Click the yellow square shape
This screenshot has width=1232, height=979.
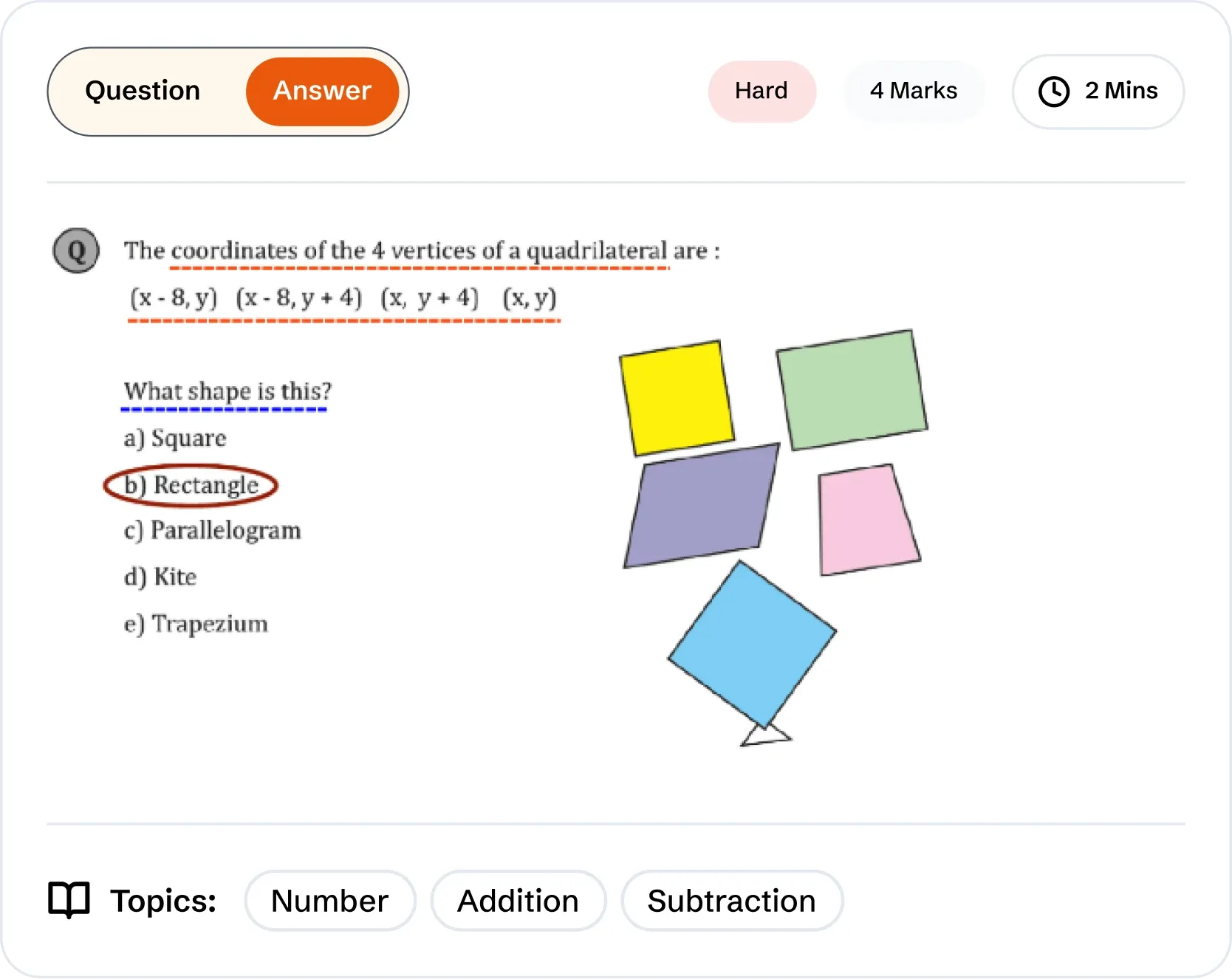[677, 398]
